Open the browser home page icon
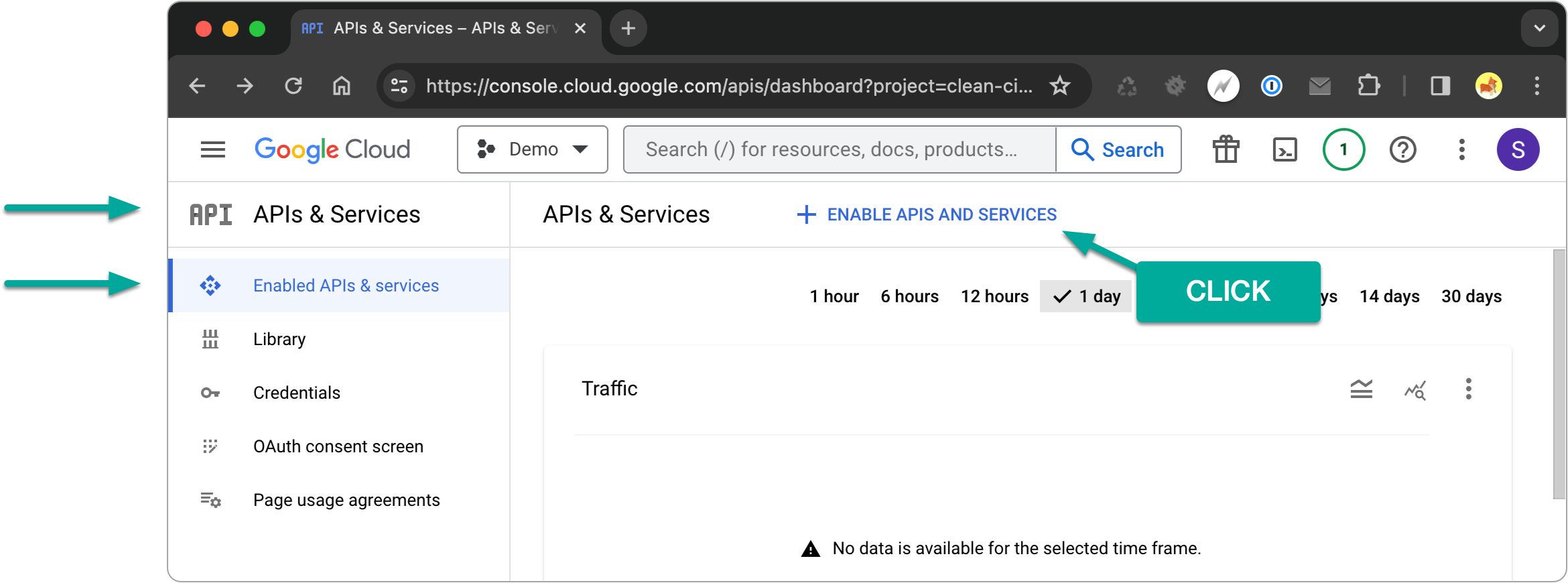This screenshot has height=583, width=1568. pyautogui.click(x=342, y=86)
